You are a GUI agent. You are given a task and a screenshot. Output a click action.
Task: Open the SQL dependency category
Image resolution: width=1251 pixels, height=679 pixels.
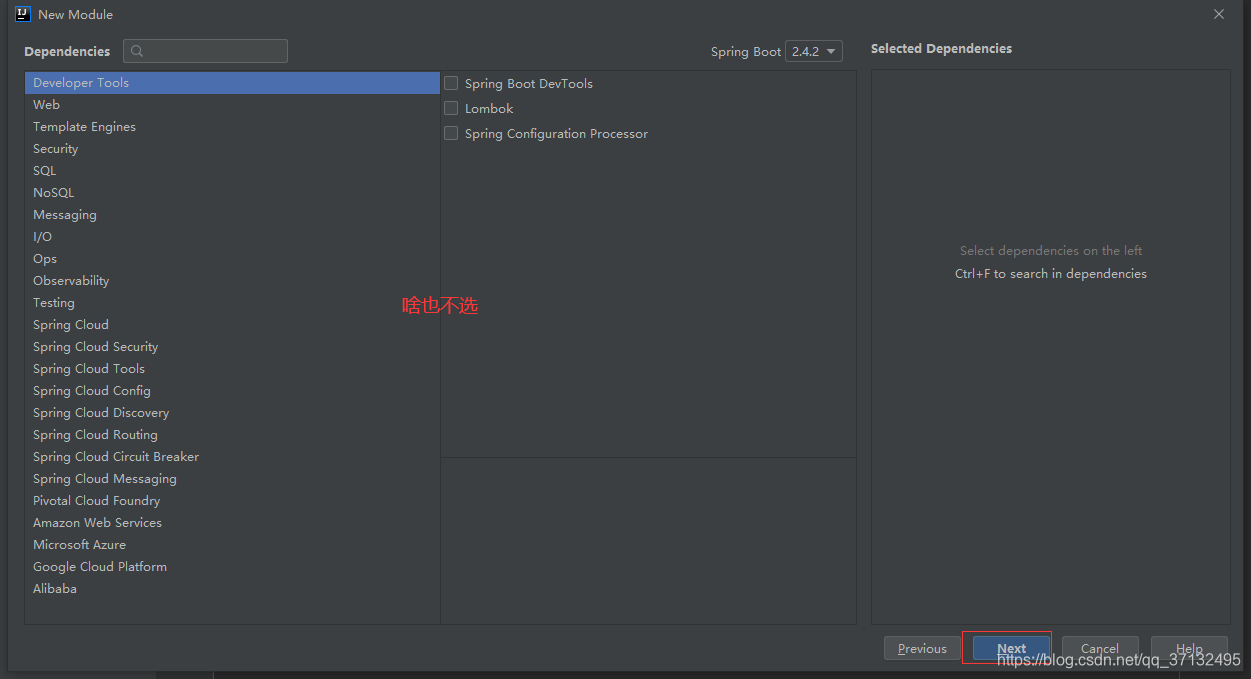pyautogui.click(x=232, y=171)
